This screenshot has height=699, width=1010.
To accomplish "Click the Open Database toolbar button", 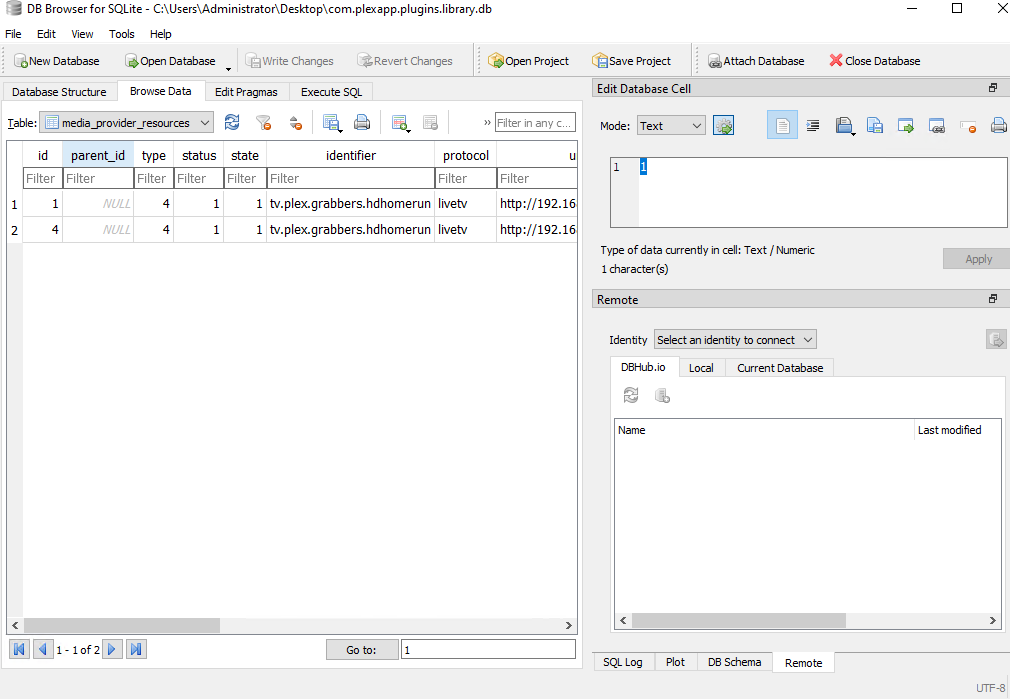I will (171, 61).
